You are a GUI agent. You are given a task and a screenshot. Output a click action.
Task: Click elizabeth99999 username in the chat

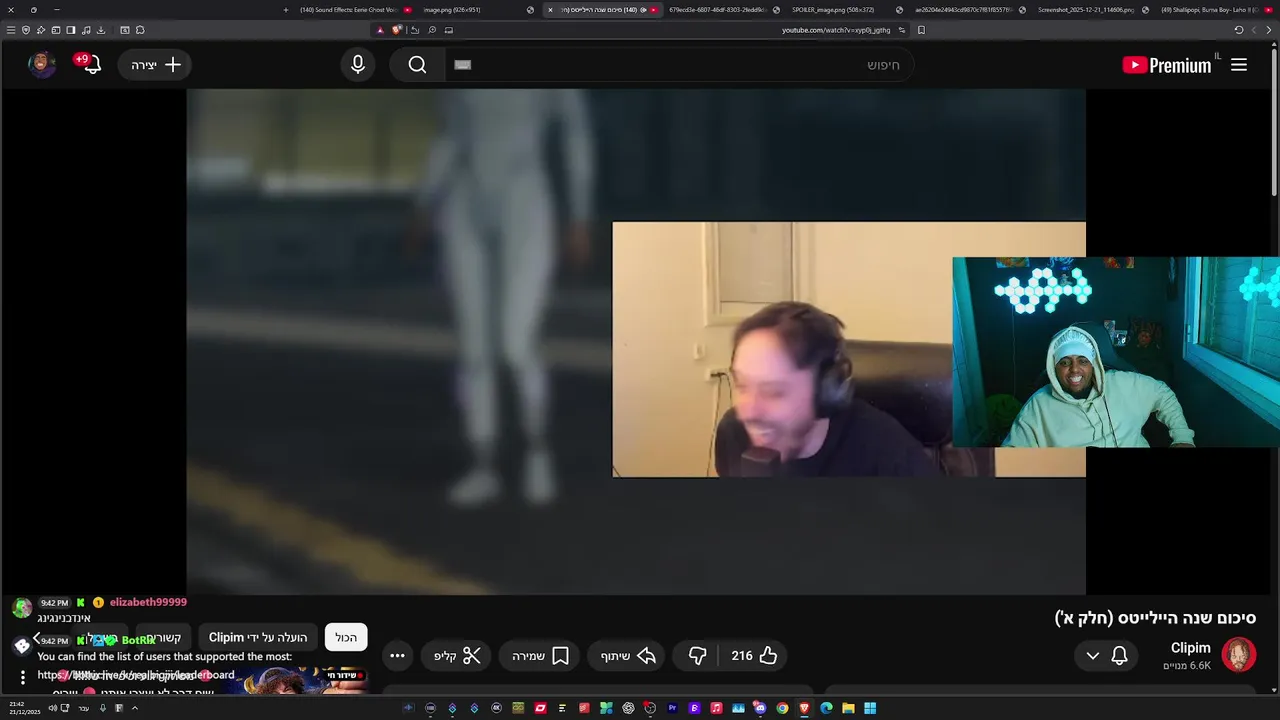(148, 602)
